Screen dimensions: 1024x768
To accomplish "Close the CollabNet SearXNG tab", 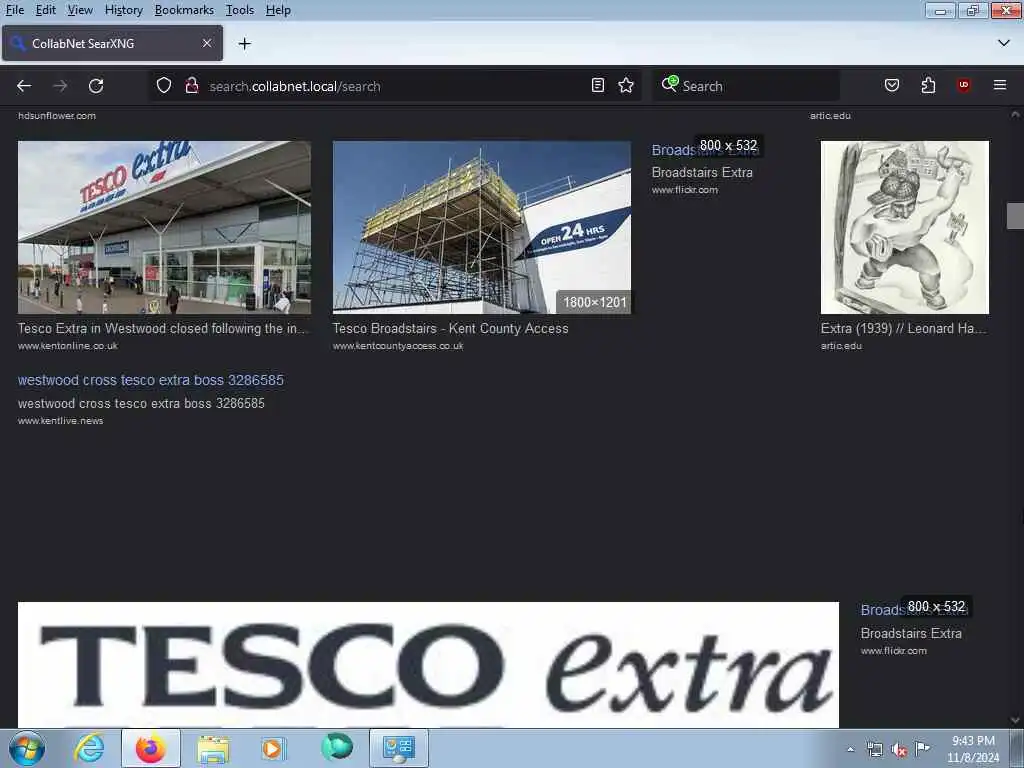I will [x=206, y=43].
